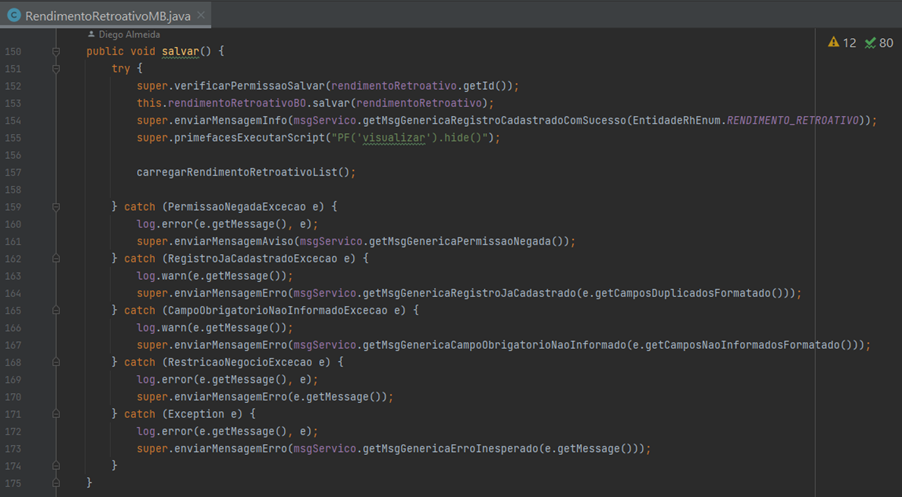The image size is (902, 497).
Task: Click the fold end marker at line 174
Action: click(56, 465)
